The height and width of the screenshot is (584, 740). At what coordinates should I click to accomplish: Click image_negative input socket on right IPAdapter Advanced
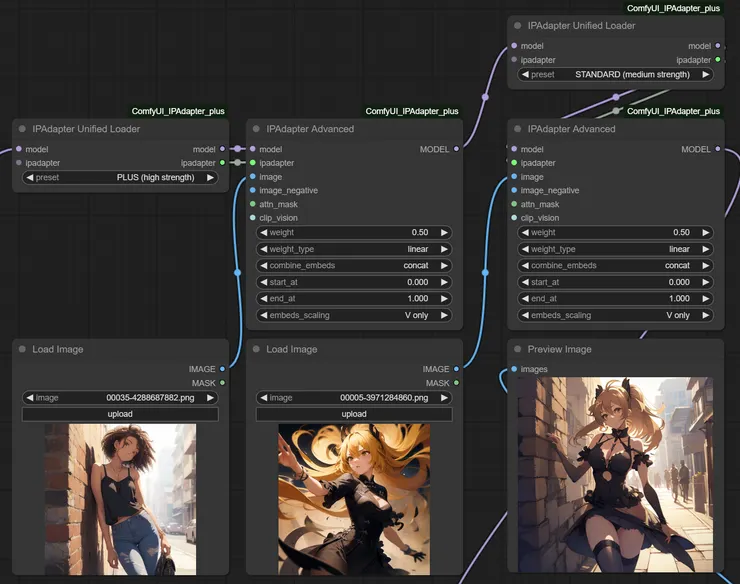(514, 190)
